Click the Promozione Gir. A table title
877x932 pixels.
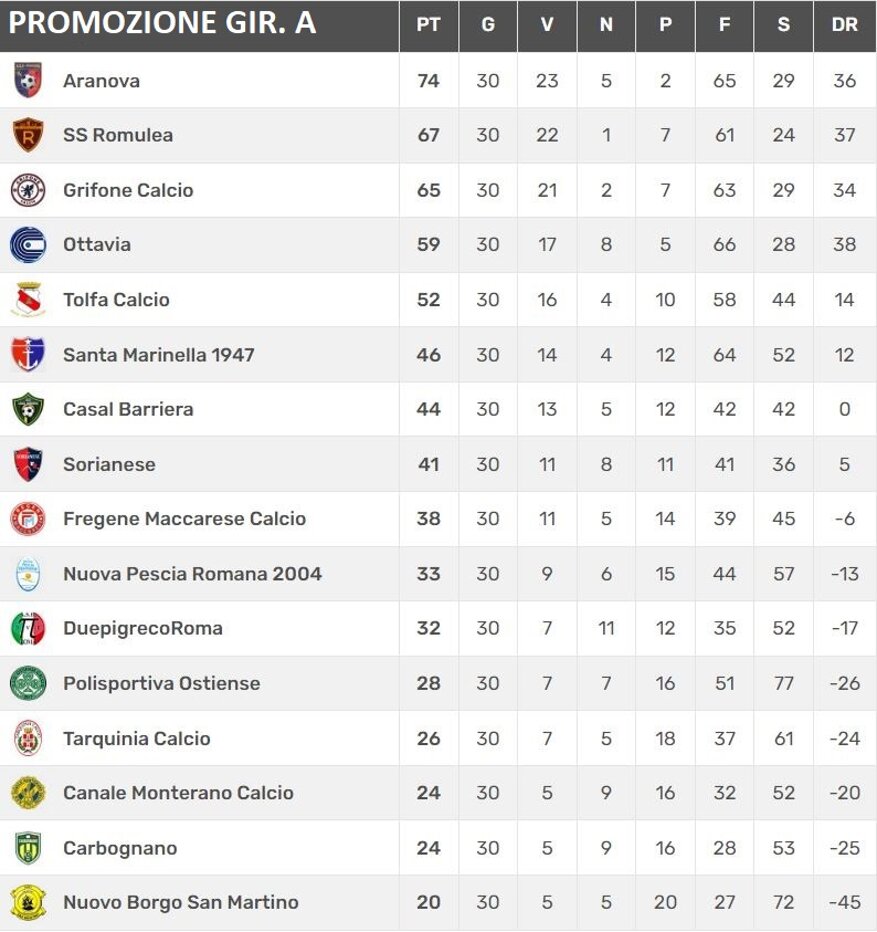click(x=162, y=23)
